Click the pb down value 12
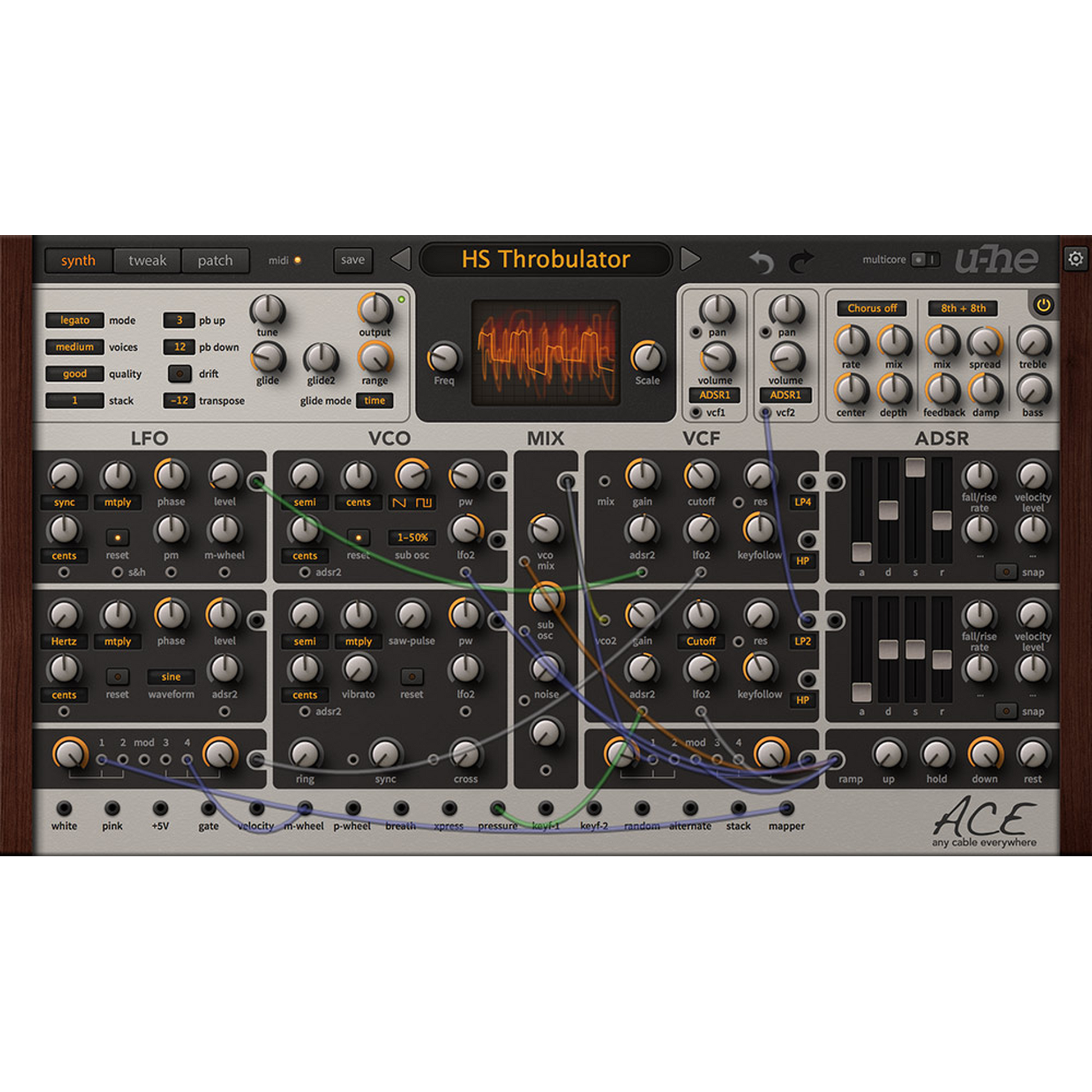 (179, 347)
